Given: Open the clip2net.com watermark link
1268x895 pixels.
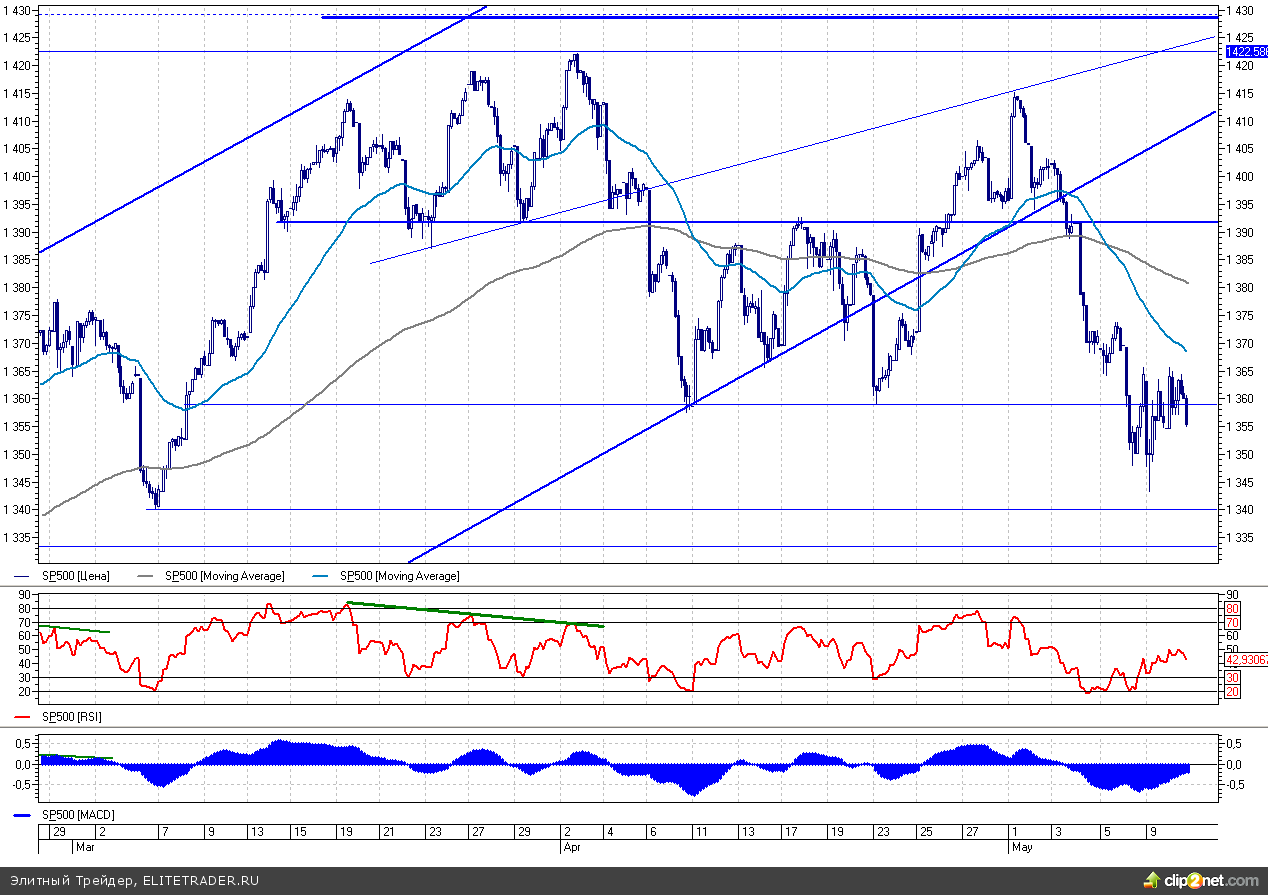Looking at the screenshot, I should pyautogui.click(x=1212, y=880).
